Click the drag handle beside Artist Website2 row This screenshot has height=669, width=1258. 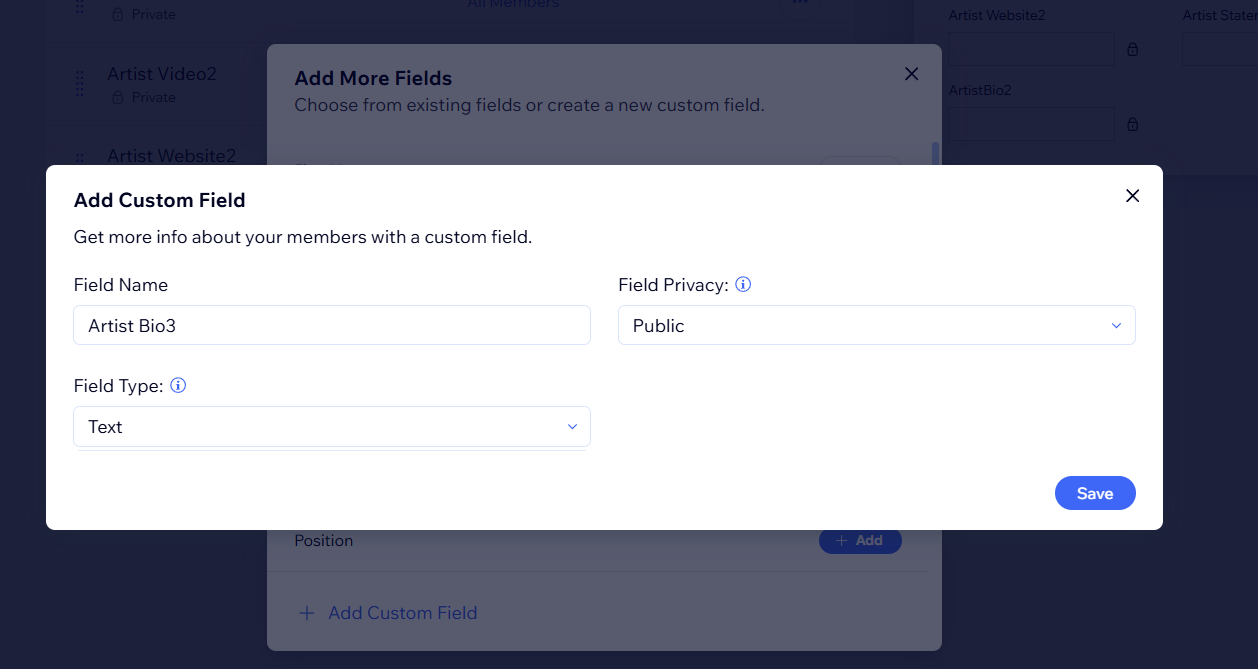(80, 157)
